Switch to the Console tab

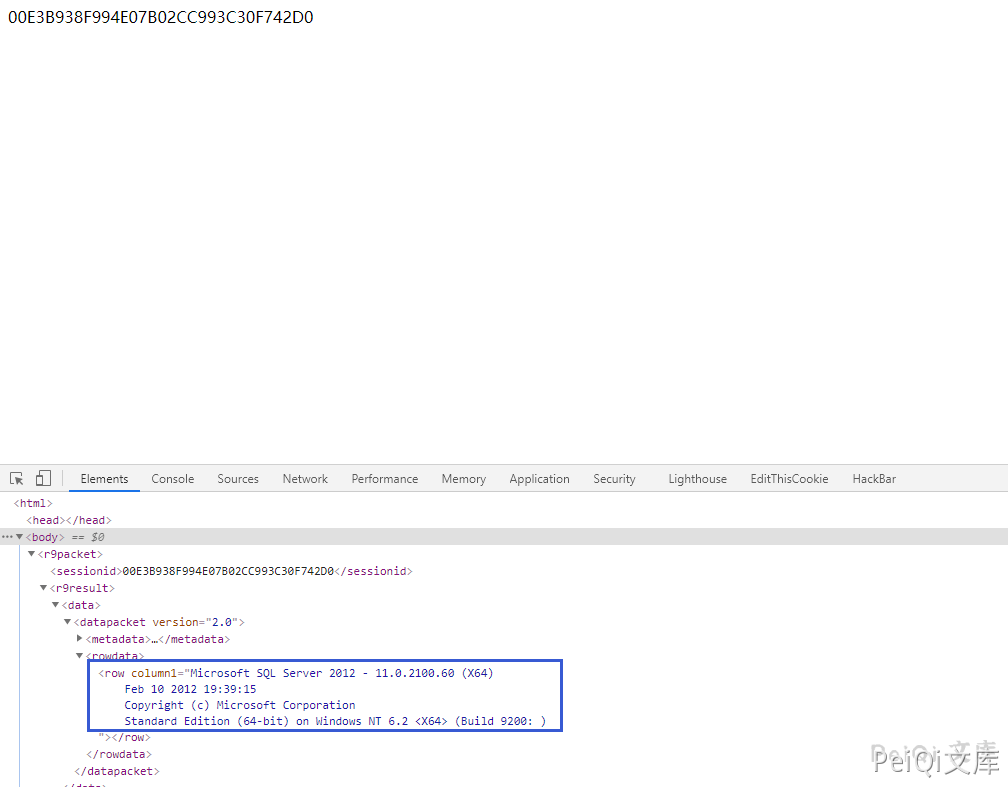pyautogui.click(x=172, y=479)
